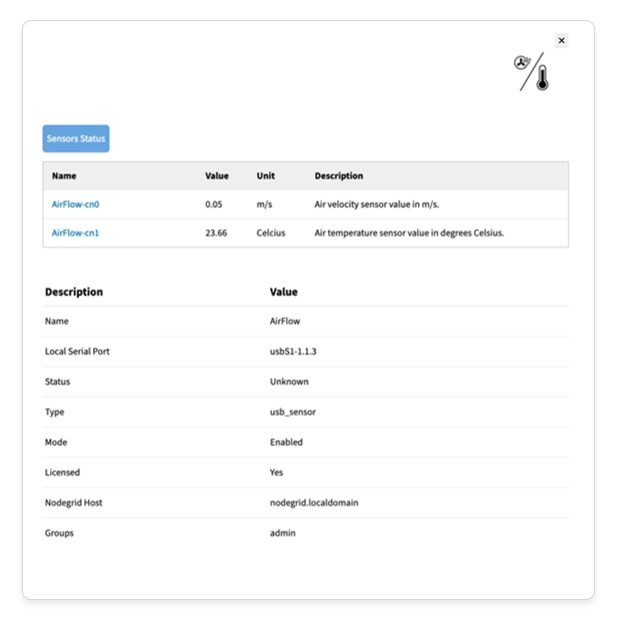Select the air velocity sensor description text

tap(377, 204)
